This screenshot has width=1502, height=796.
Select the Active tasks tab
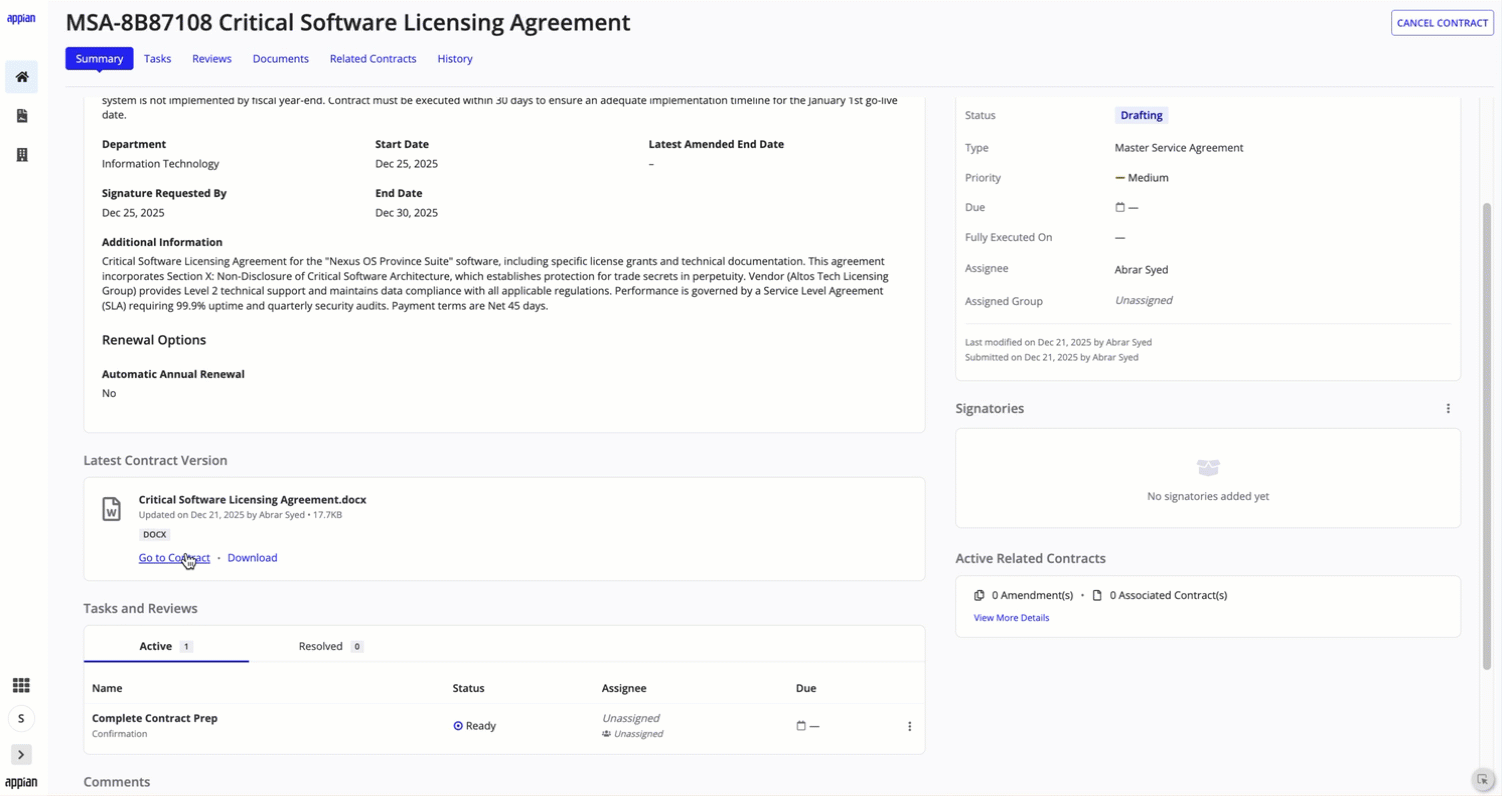tap(166, 646)
